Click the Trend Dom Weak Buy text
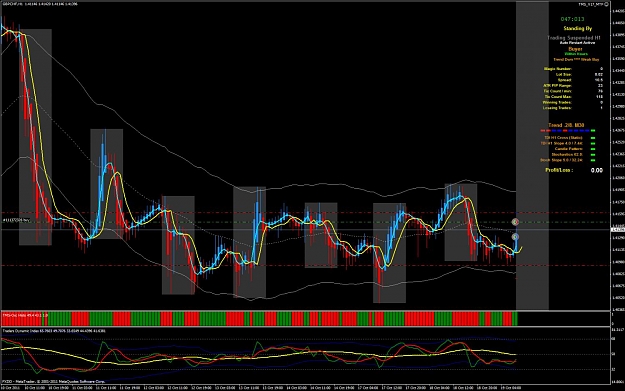This screenshot has width=625, height=391. point(576,60)
